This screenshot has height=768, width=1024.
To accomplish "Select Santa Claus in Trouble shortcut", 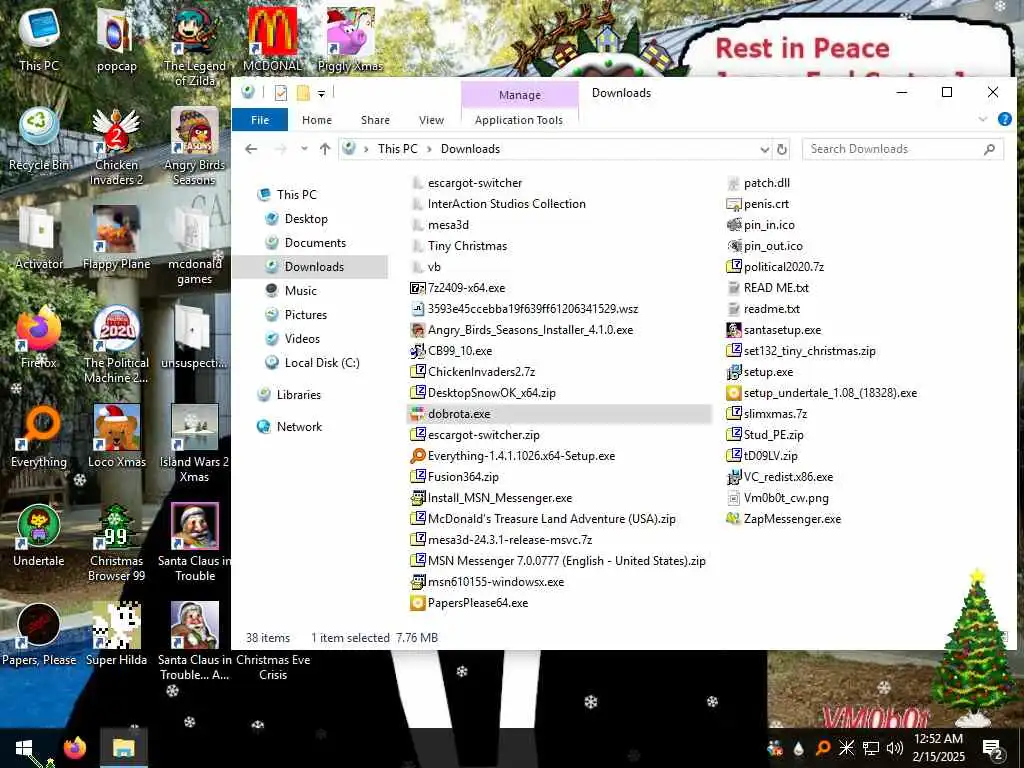I will tap(195, 543).
